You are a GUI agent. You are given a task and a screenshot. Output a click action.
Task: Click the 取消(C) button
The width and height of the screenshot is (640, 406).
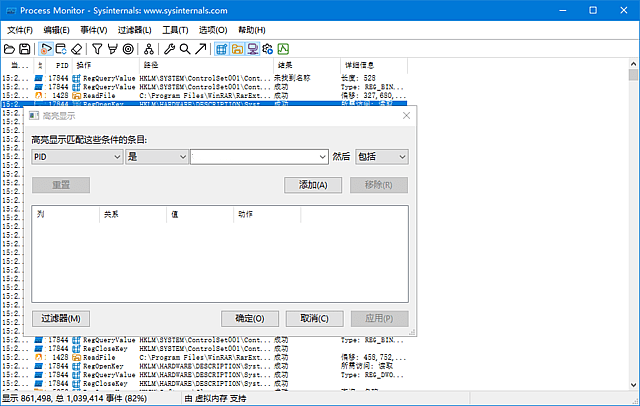click(x=315, y=319)
